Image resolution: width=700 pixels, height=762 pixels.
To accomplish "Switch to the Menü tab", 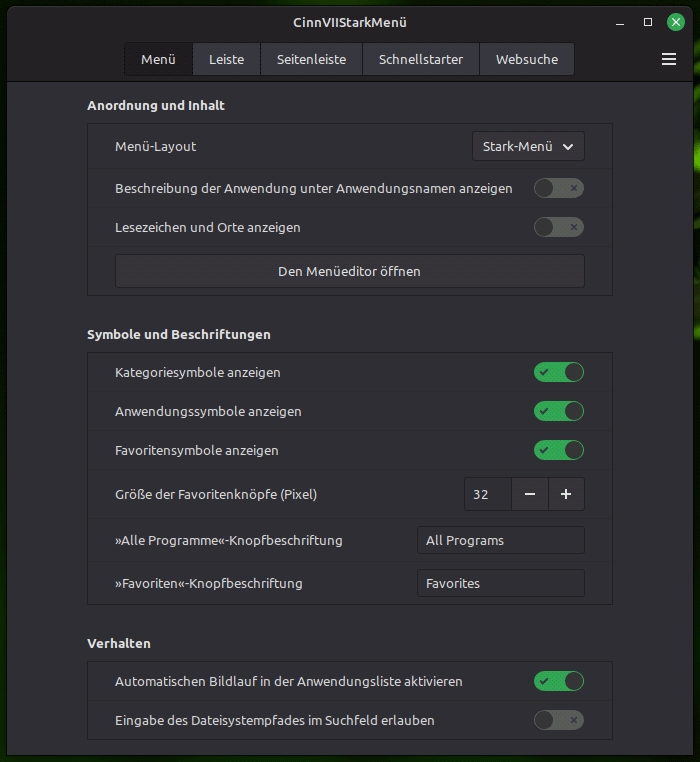I will (x=158, y=59).
